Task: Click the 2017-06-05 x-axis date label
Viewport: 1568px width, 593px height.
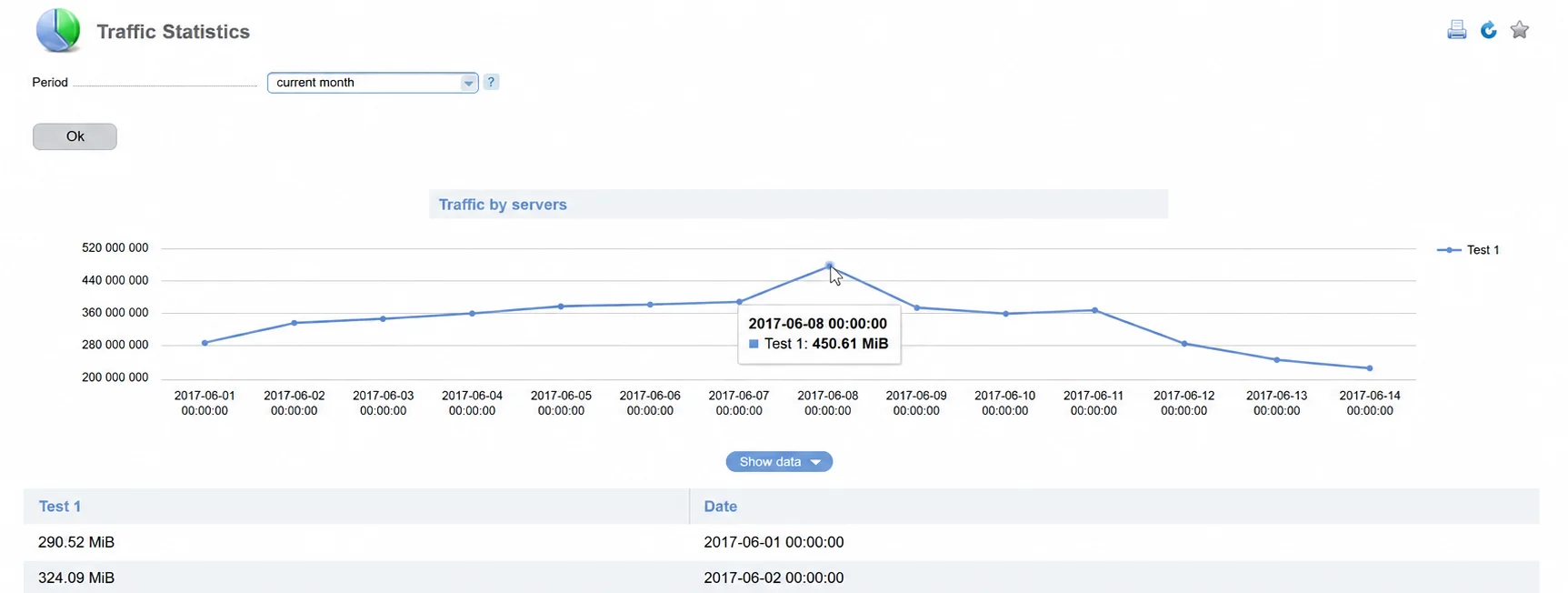Action: pos(561,403)
